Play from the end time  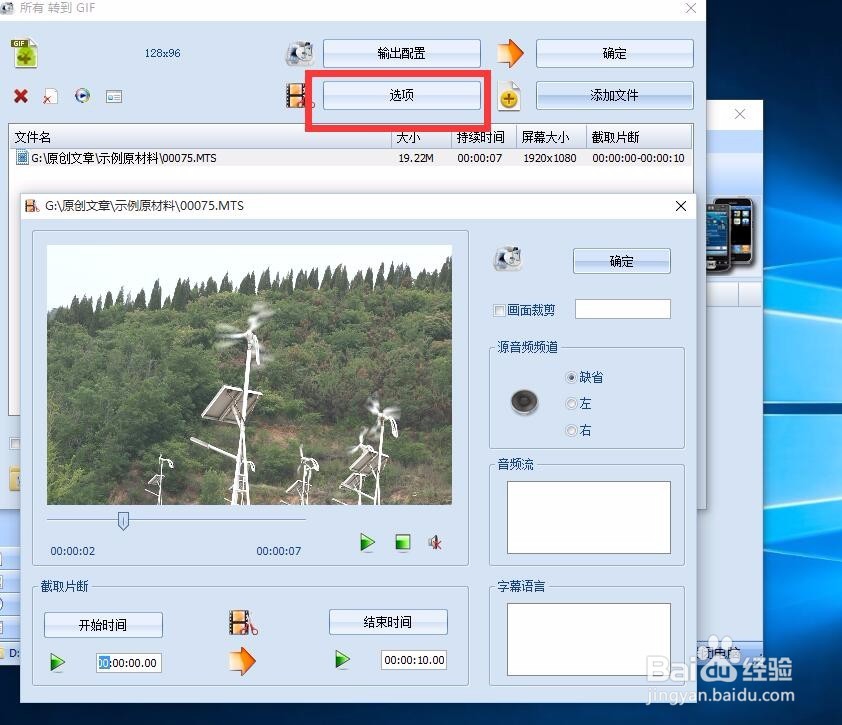(342, 659)
